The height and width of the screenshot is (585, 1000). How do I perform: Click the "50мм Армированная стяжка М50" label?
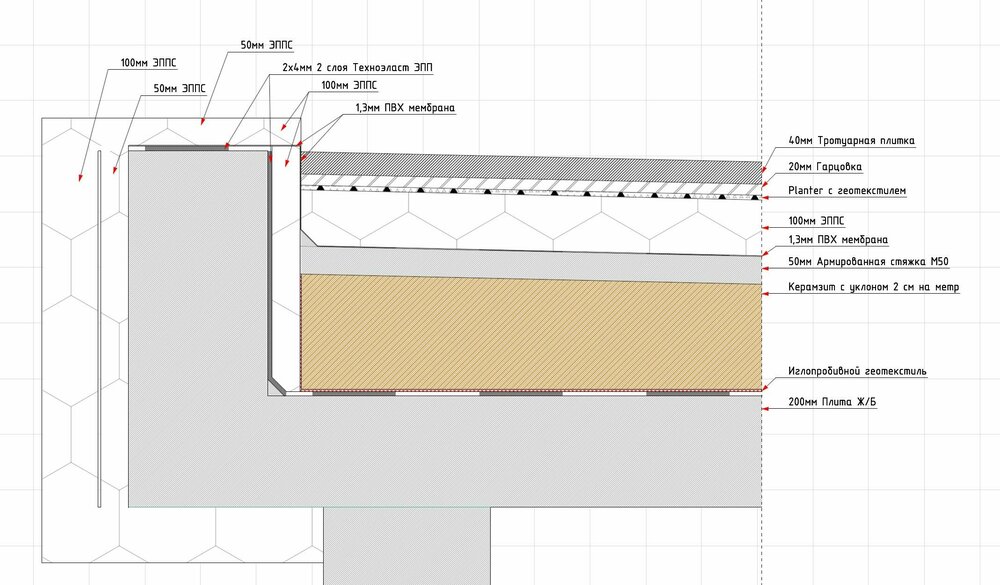[x=868, y=262]
